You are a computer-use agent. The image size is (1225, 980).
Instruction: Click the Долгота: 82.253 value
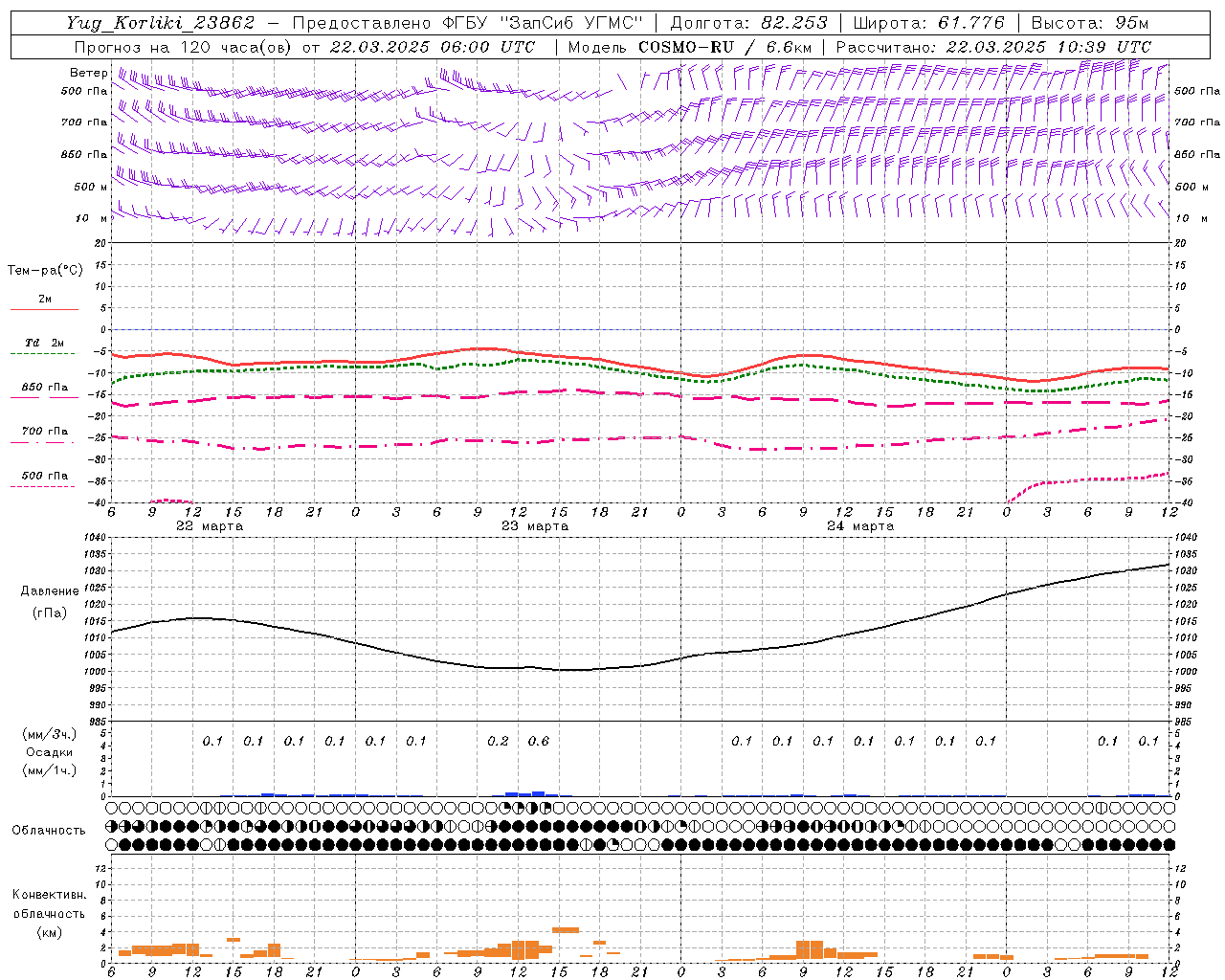tap(749, 23)
